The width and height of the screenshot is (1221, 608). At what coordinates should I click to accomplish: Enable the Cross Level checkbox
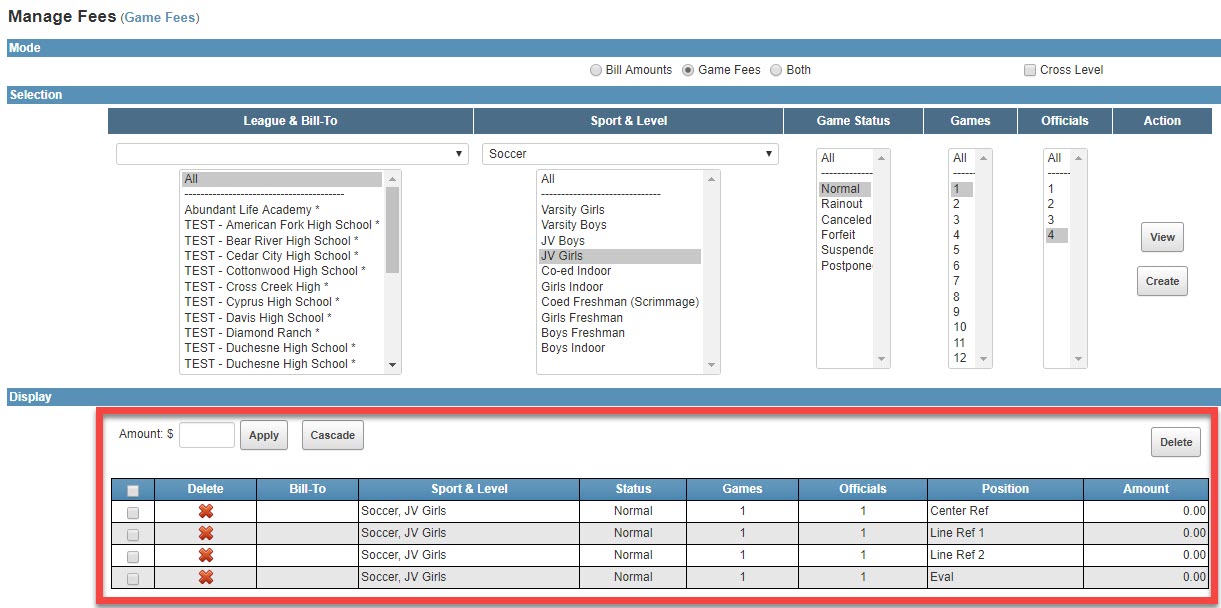tap(1030, 71)
